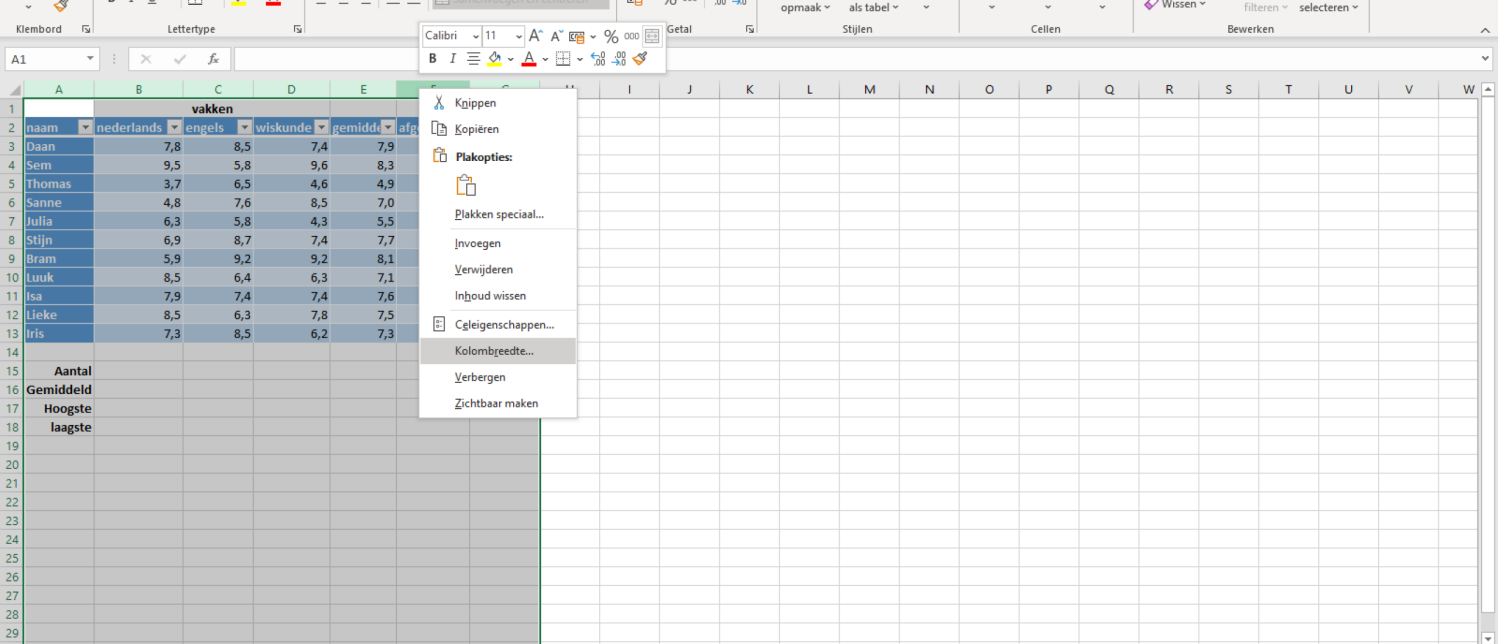Click the Decrease Decimal icon
This screenshot has height=644, width=1498.
(x=619, y=59)
